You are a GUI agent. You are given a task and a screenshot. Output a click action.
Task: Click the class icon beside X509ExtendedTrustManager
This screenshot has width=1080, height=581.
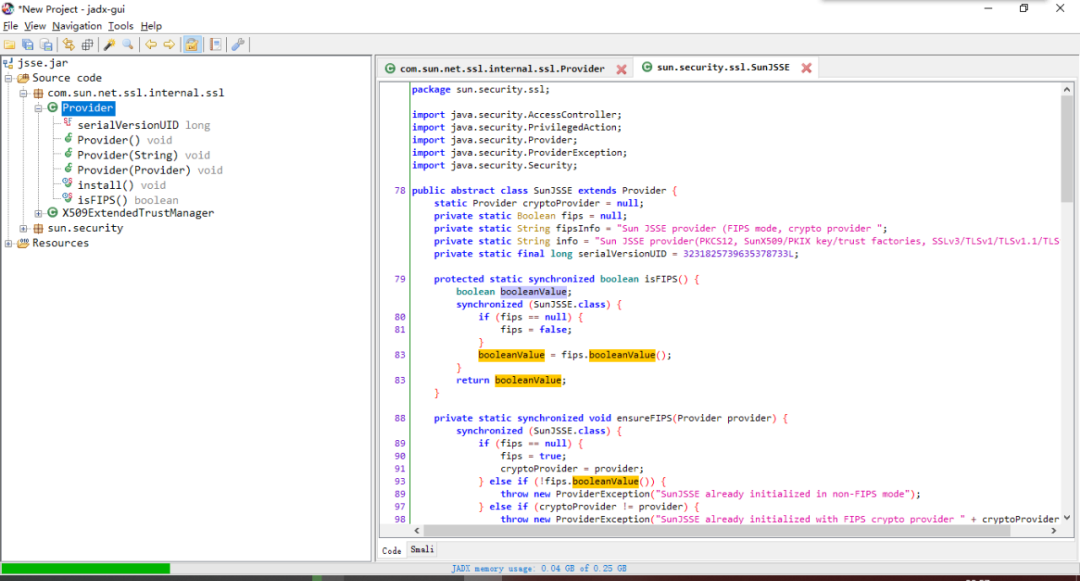(x=52, y=213)
